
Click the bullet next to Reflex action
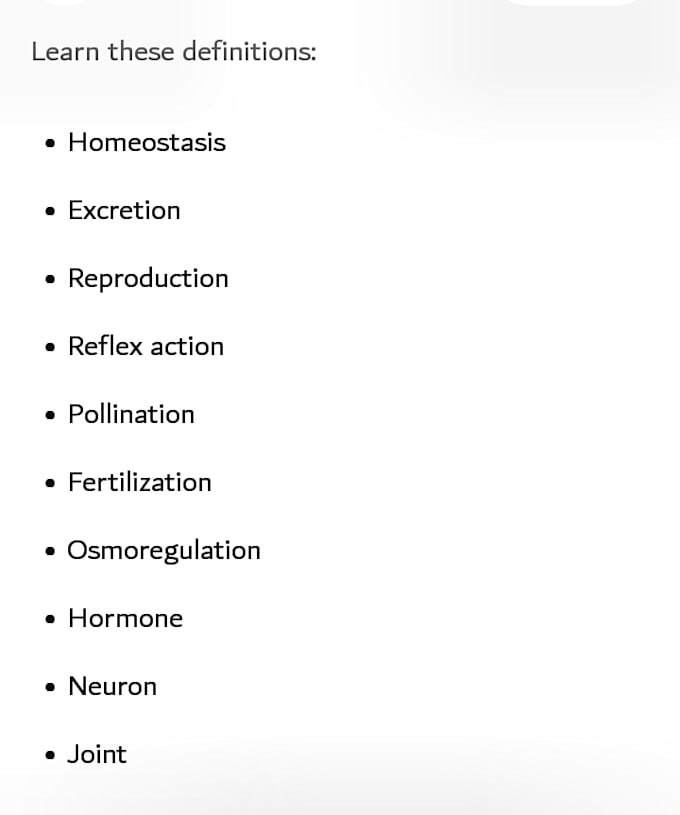coord(50,347)
